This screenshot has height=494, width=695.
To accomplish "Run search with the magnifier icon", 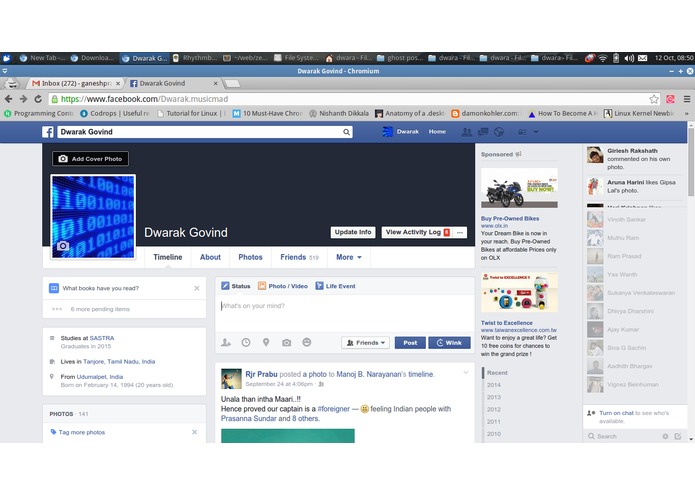I will click(346, 132).
